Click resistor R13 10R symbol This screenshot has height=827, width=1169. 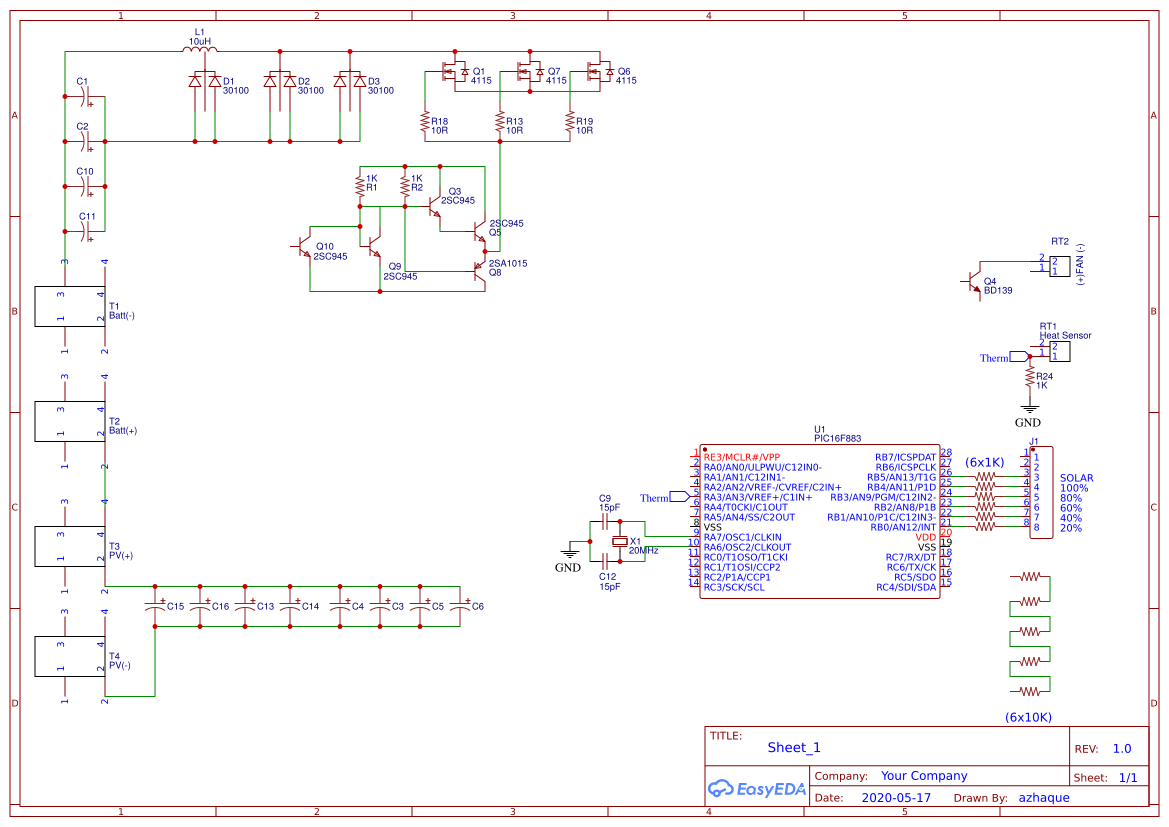tap(500, 124)
